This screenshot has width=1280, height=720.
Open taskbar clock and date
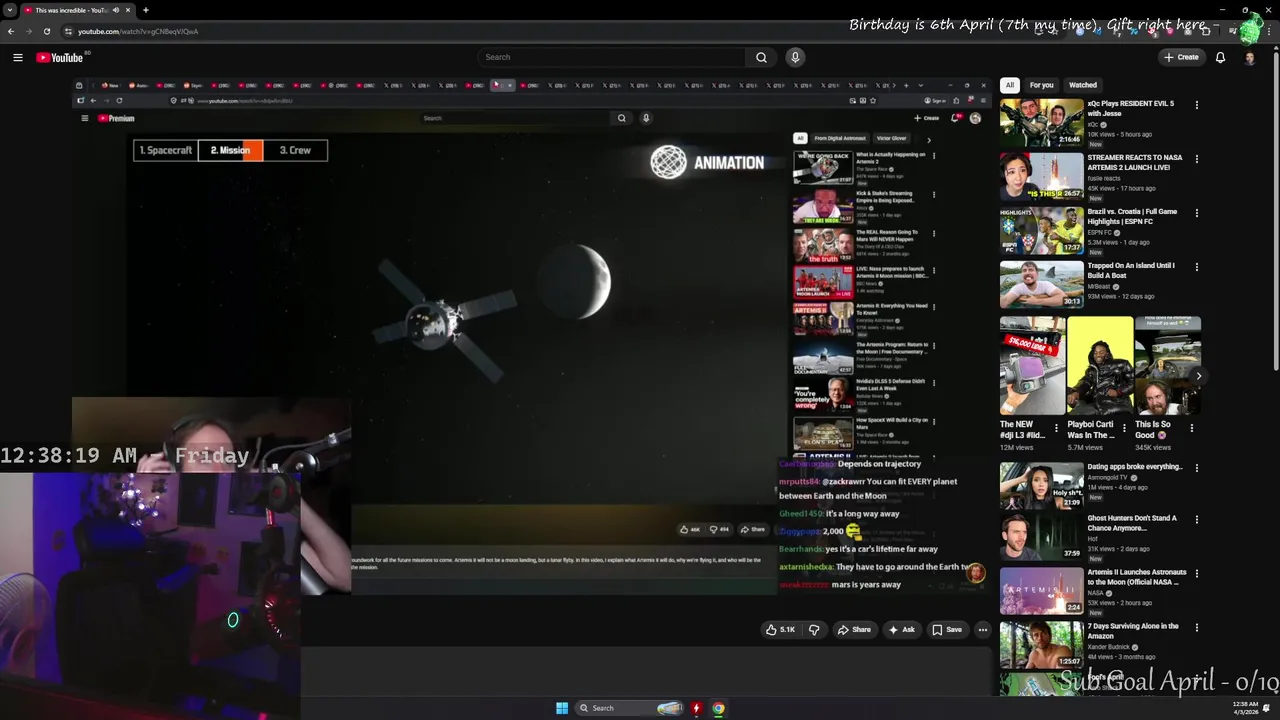[x=1245, y=708]
